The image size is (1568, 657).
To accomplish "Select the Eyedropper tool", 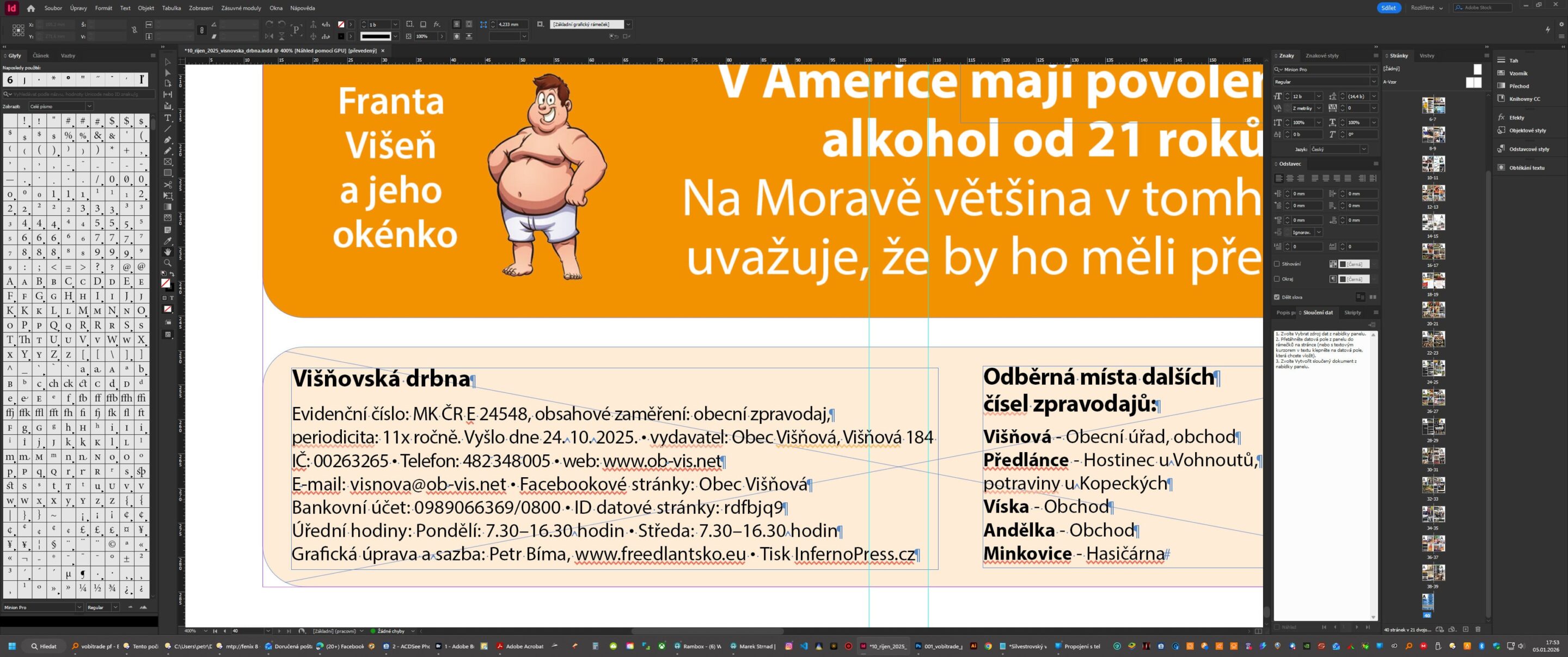I will (168, 241).
